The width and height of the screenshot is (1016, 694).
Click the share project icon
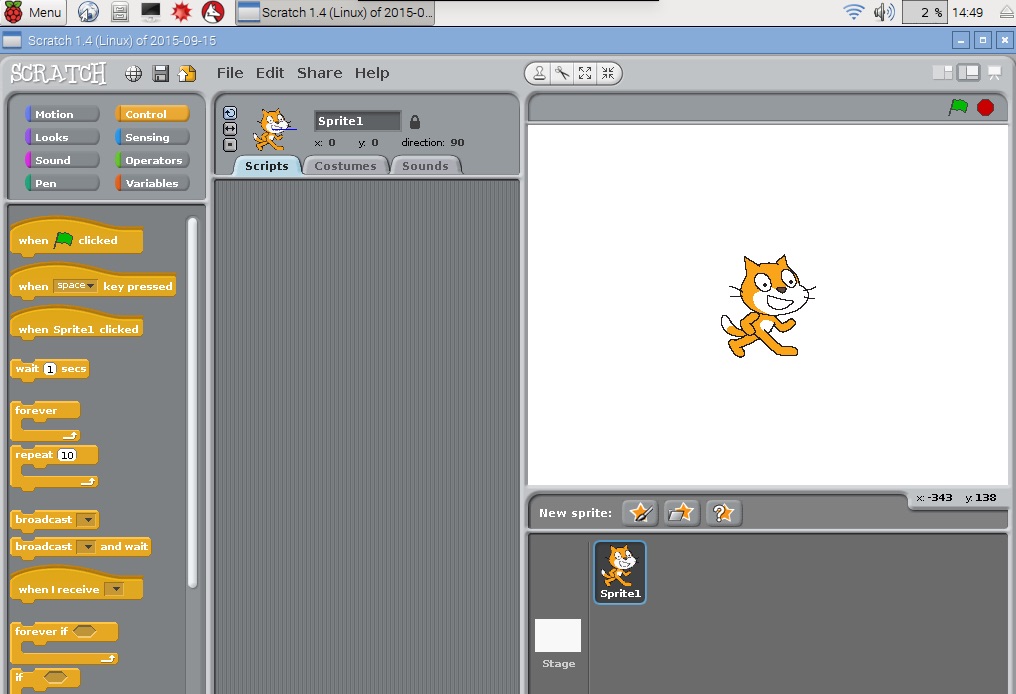[187, 73]
